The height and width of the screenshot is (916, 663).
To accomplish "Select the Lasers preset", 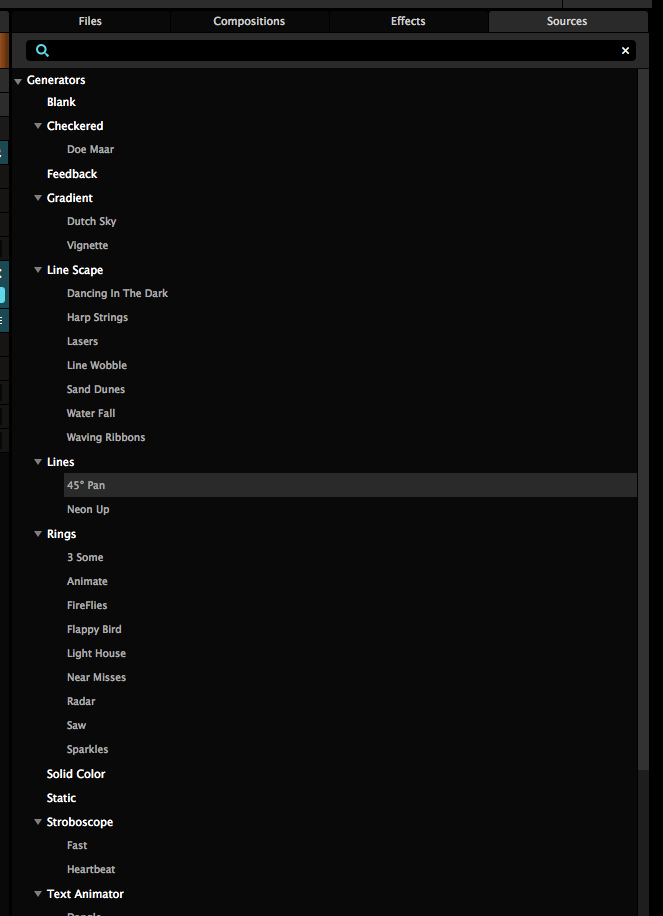I will click(x=82, y=341).
